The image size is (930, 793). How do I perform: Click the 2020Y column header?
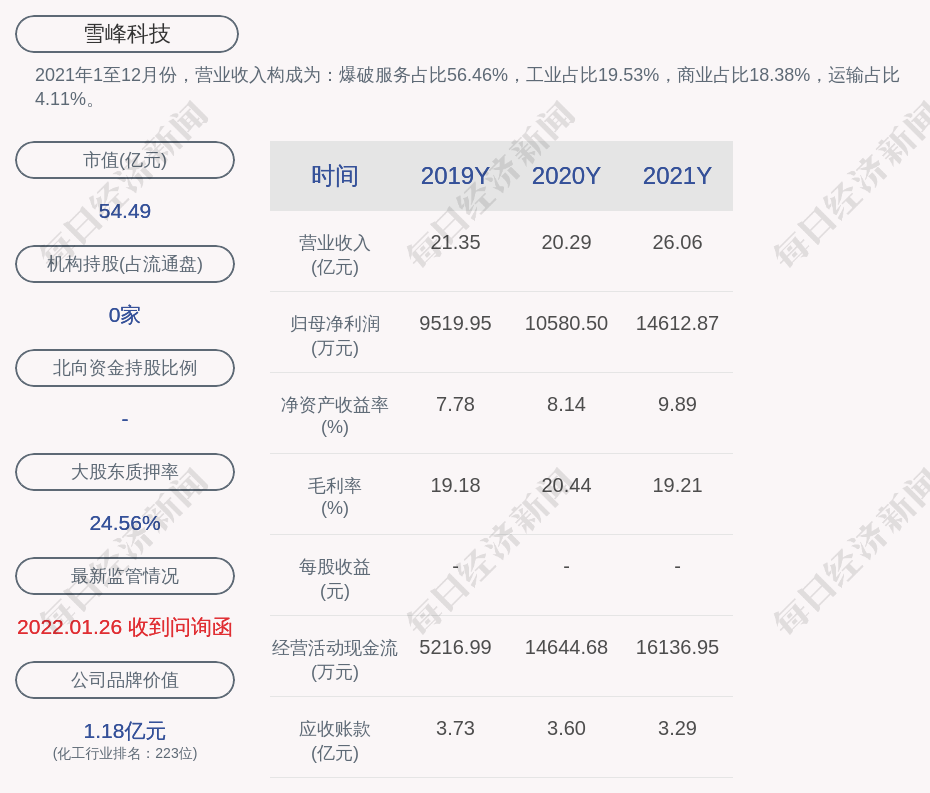tap(566, 176)
